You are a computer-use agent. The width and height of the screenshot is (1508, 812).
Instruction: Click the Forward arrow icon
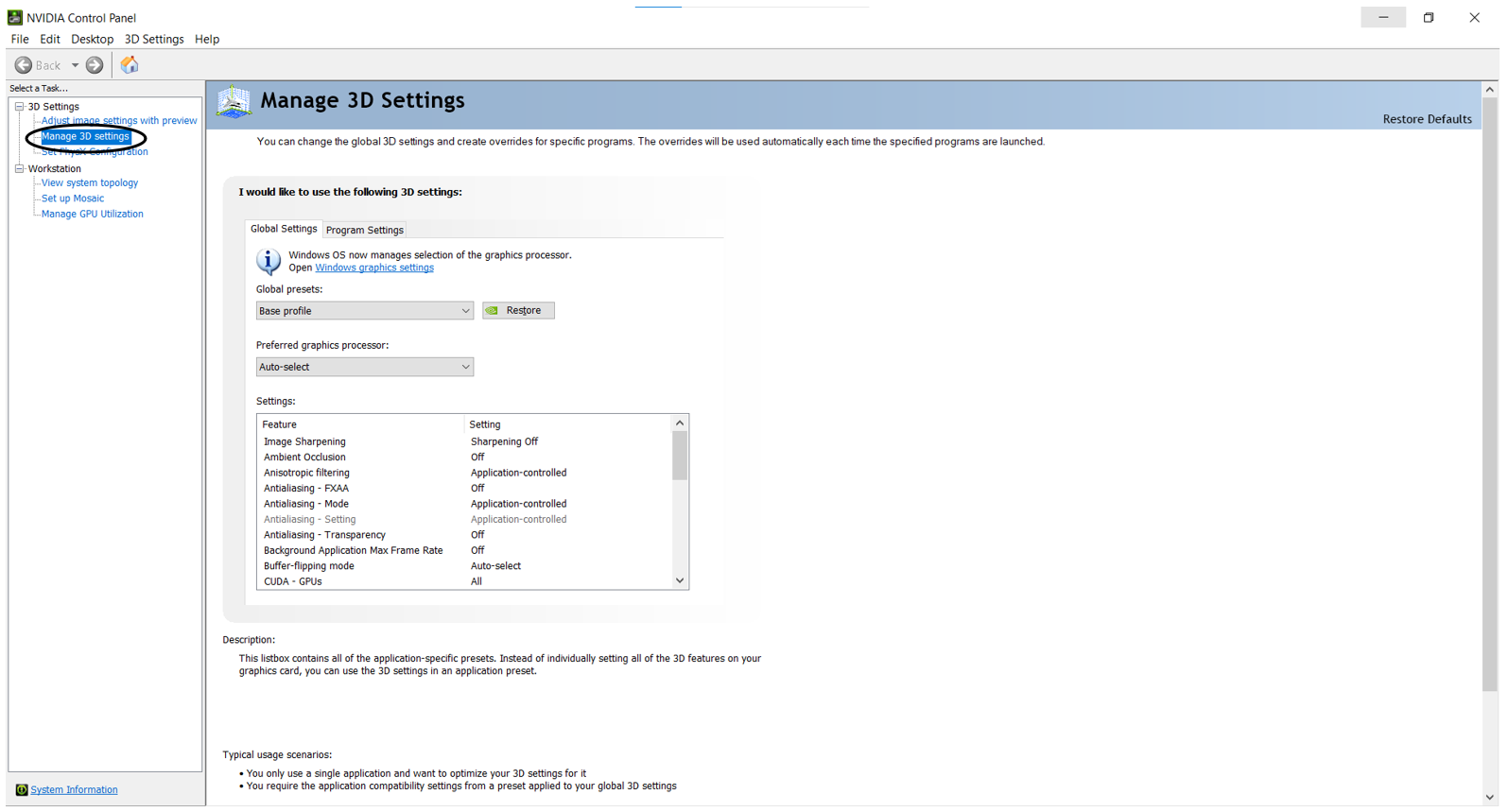(x=95, y=65)
